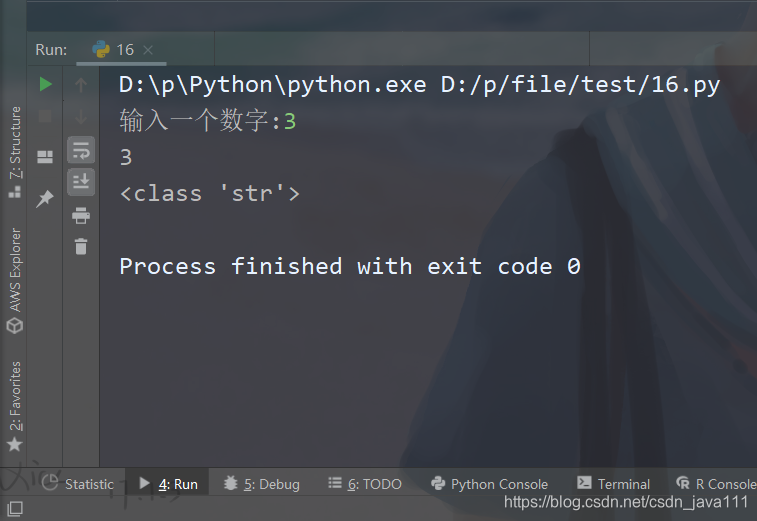Click the <class 'str'> output line
757x521 pixels.
210,194
